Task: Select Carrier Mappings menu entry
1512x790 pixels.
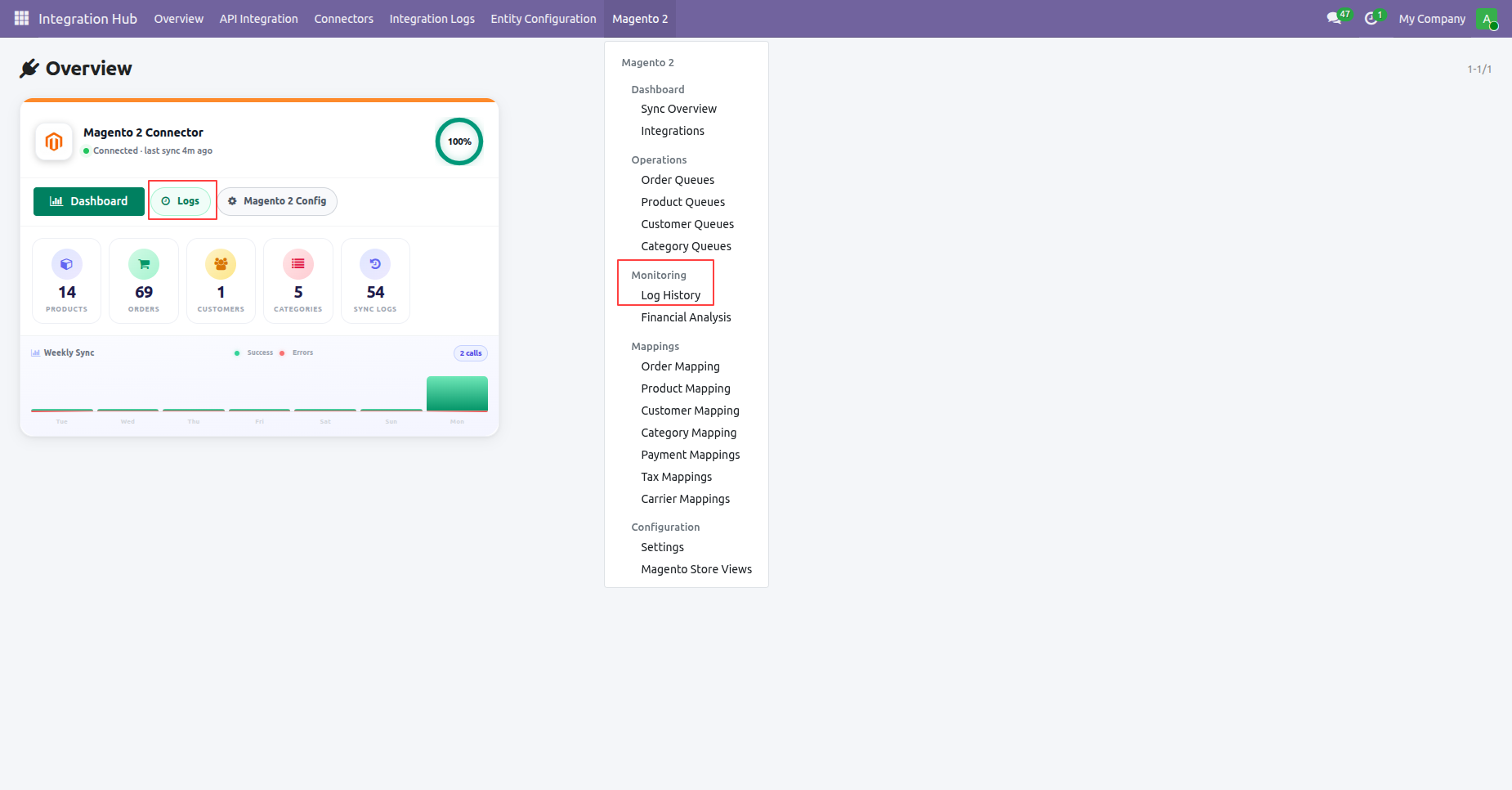Action: (687, 499)
